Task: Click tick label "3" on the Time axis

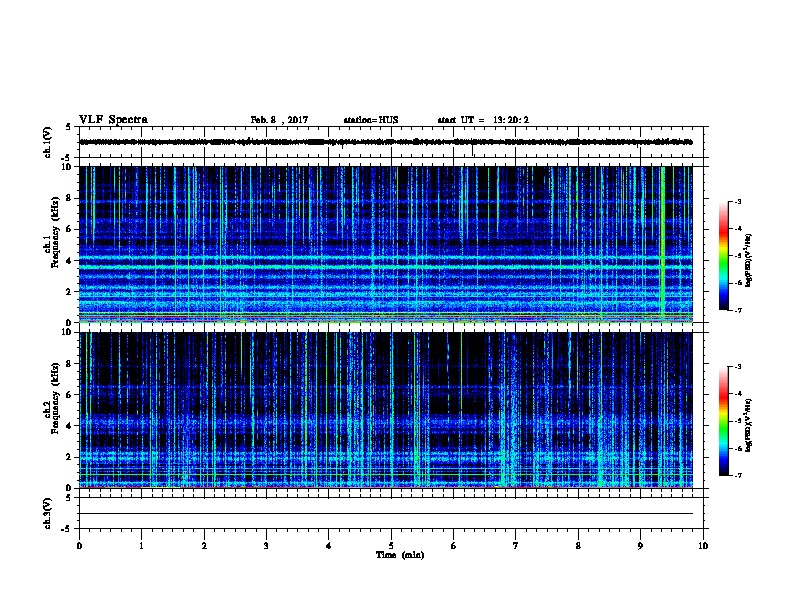Action: tap(266, 545)
